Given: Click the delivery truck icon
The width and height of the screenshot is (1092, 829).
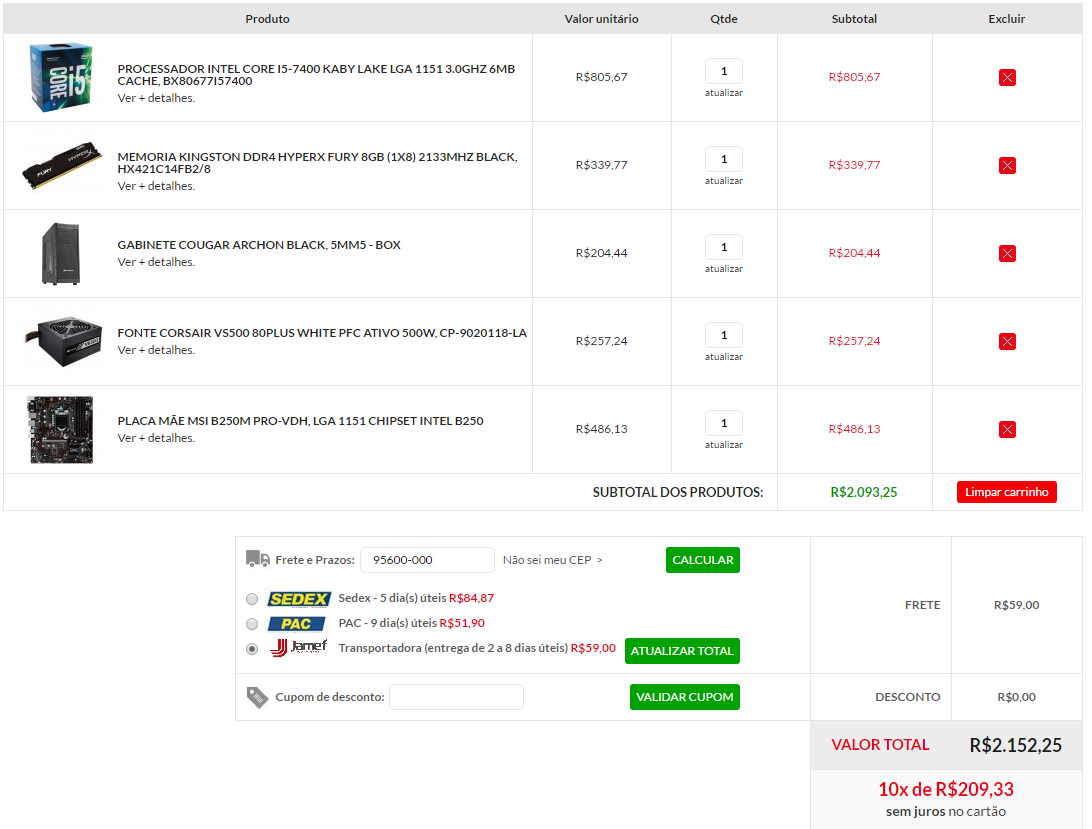Looking at the screenshot, I should tap(258, 559).
